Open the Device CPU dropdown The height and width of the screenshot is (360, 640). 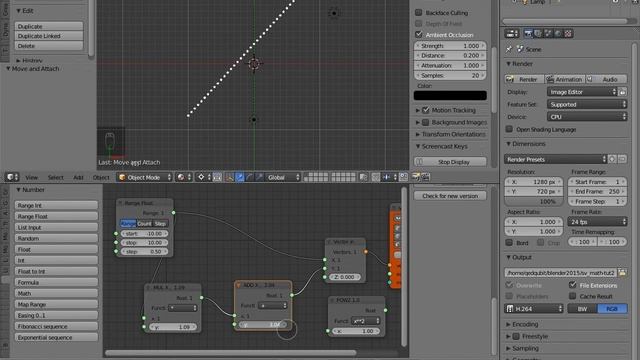(587, 117)
